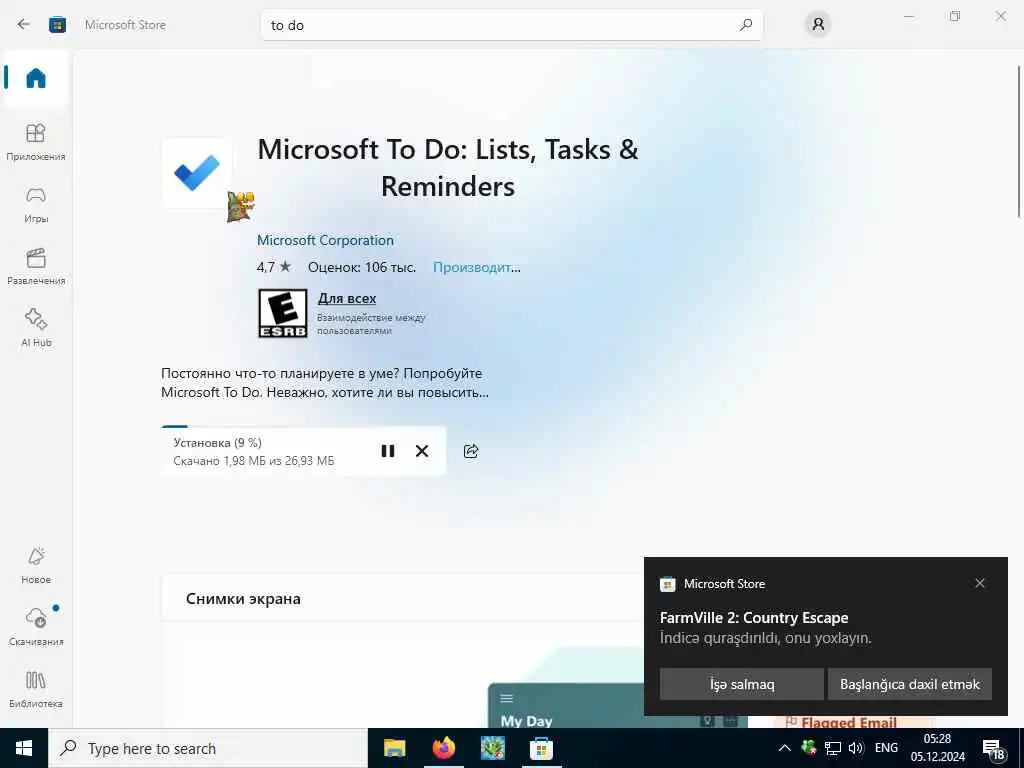Click the search magnifier icon
Image resolution: width=1024 pixels, height=768 pixels.
[x=746, y=25]
